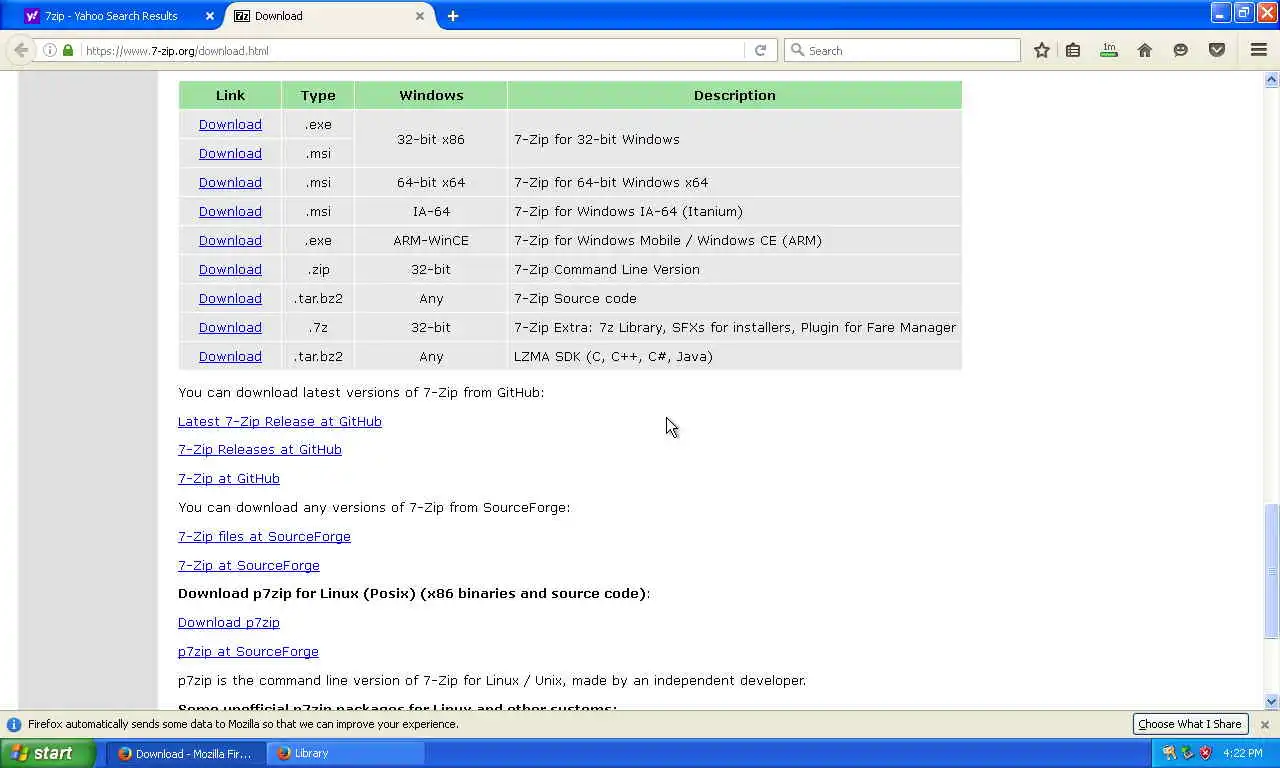Download the 7-Zip Command Line .zip
This screenshot has width=1280, height=768.
(230, 269)
